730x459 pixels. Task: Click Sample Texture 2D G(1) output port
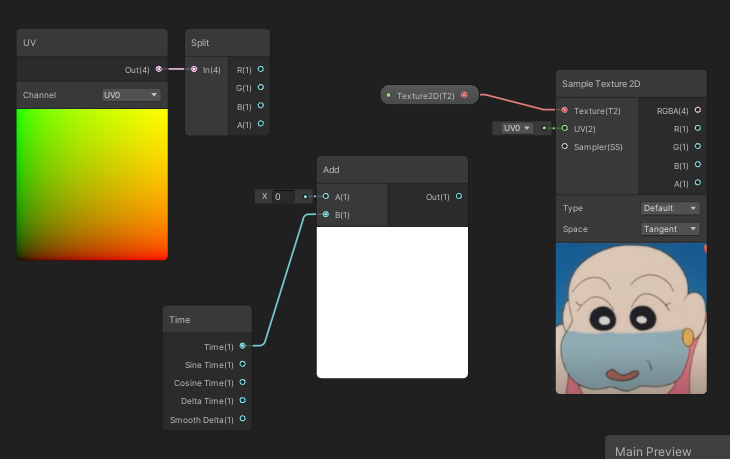click(697, 146)
